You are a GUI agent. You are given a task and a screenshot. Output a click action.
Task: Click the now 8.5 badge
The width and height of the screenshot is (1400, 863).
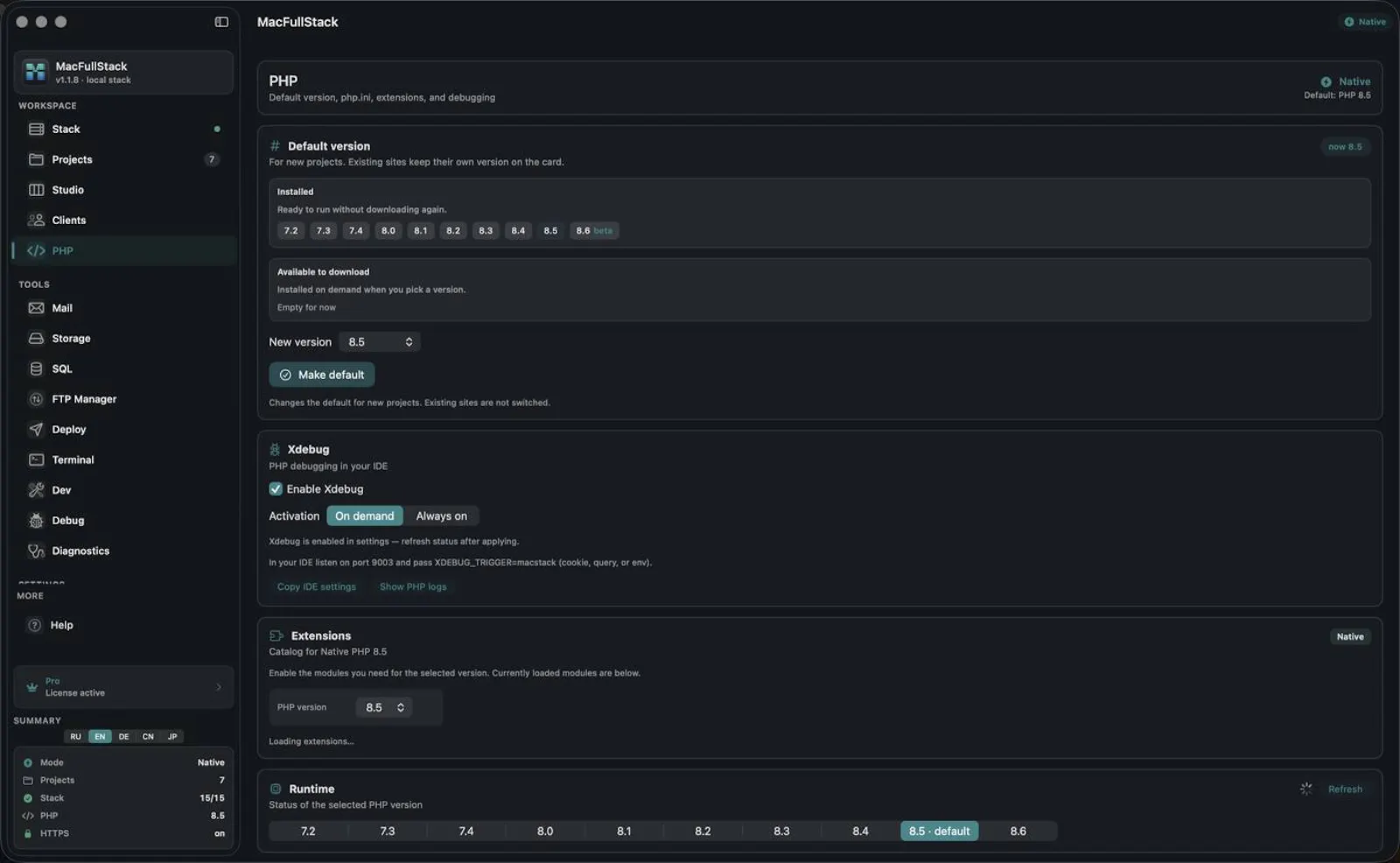[x=1345, y=146]
